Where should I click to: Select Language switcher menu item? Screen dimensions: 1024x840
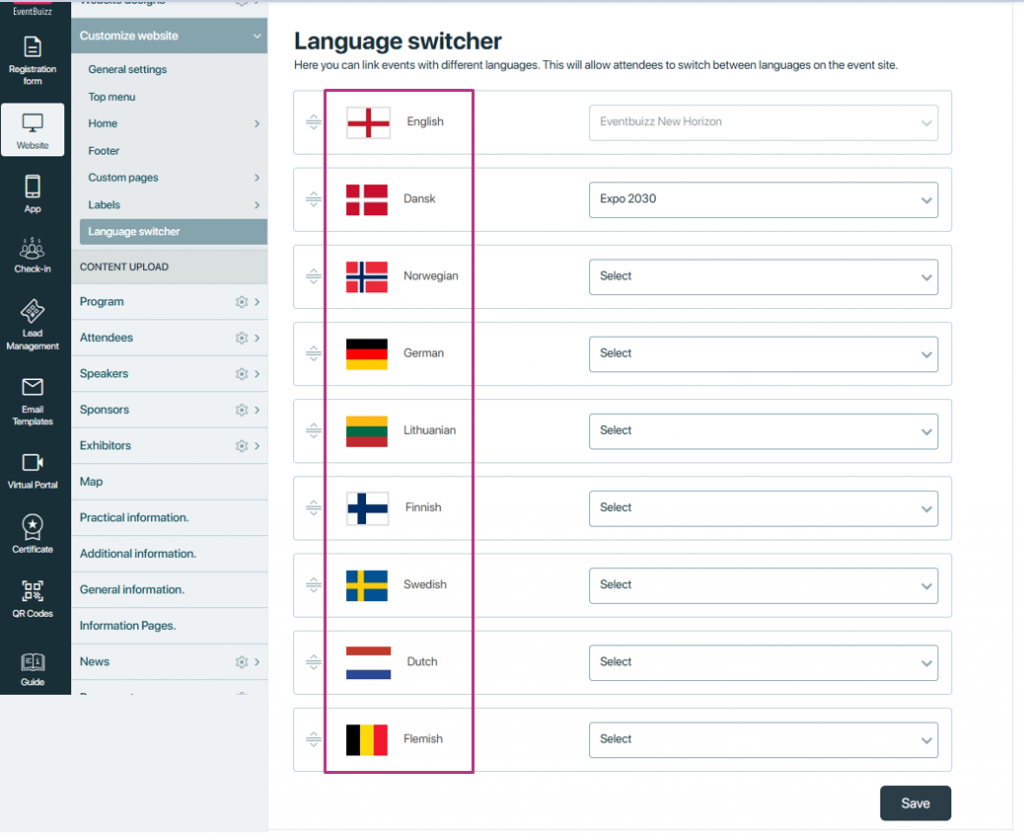173,232
